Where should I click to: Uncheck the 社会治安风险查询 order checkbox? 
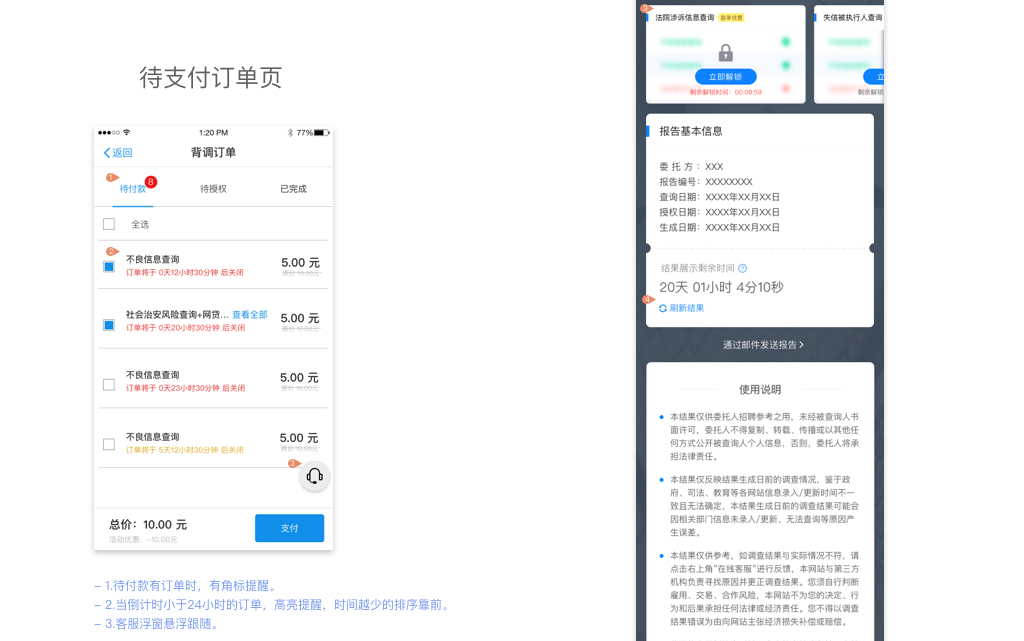pyautogui.click(x=109, y=325)
